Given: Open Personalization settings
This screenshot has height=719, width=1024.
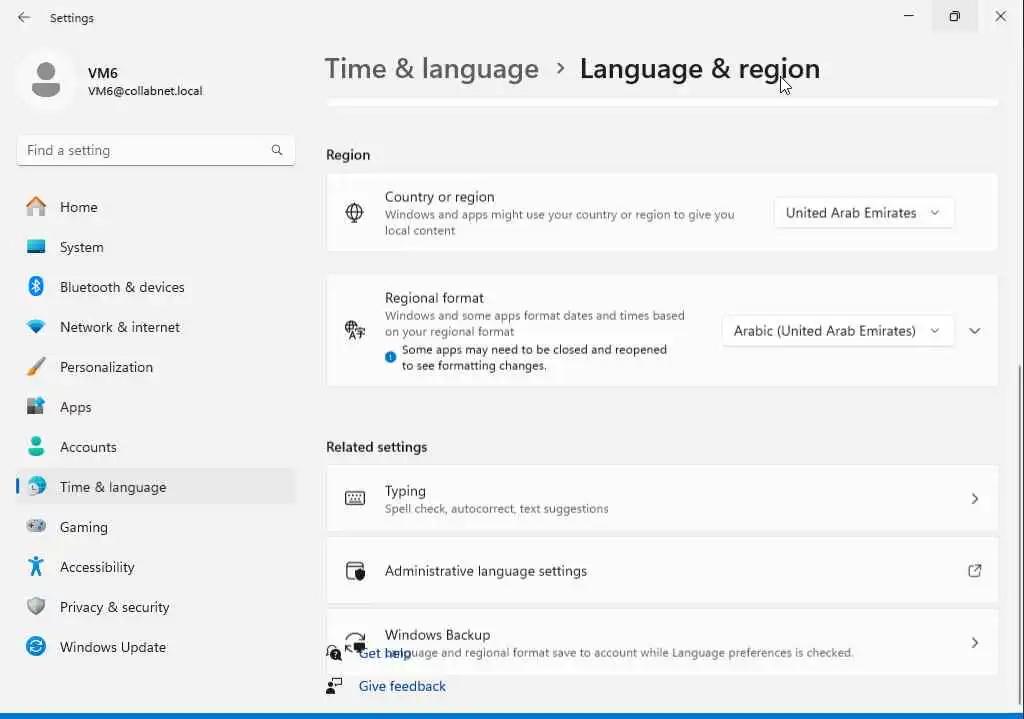Looking at the screenshot, I should pos(155,366).
